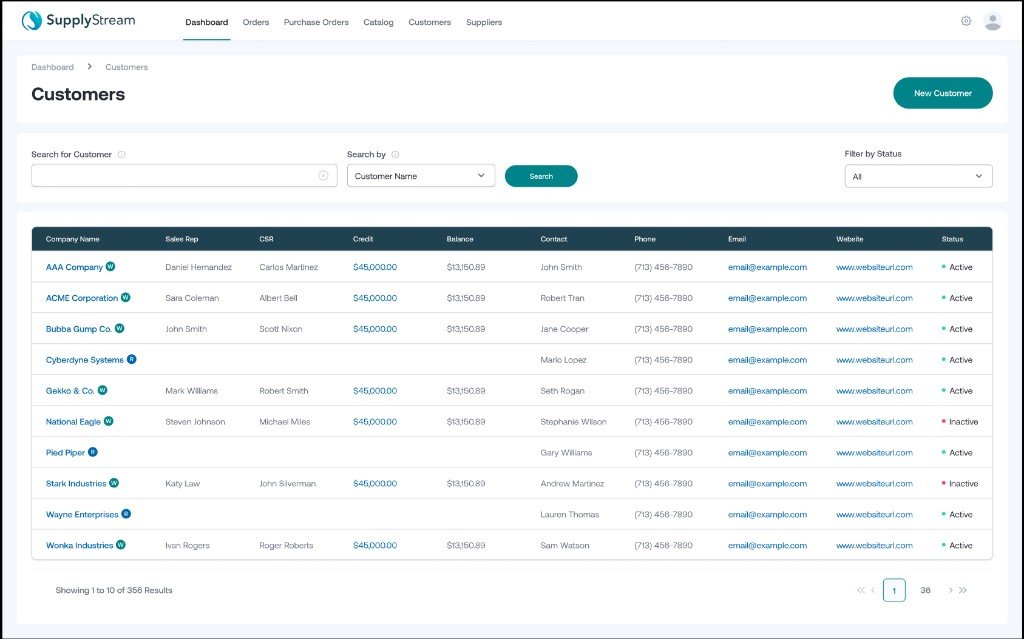1024x639 pixels.
Task: Click Bubba Gump Co. email link
Action: [x=767, y=329]
